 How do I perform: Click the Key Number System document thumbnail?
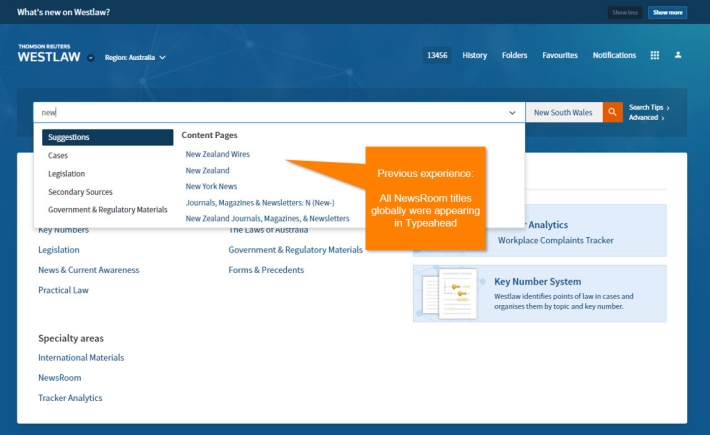coord(451,293)
